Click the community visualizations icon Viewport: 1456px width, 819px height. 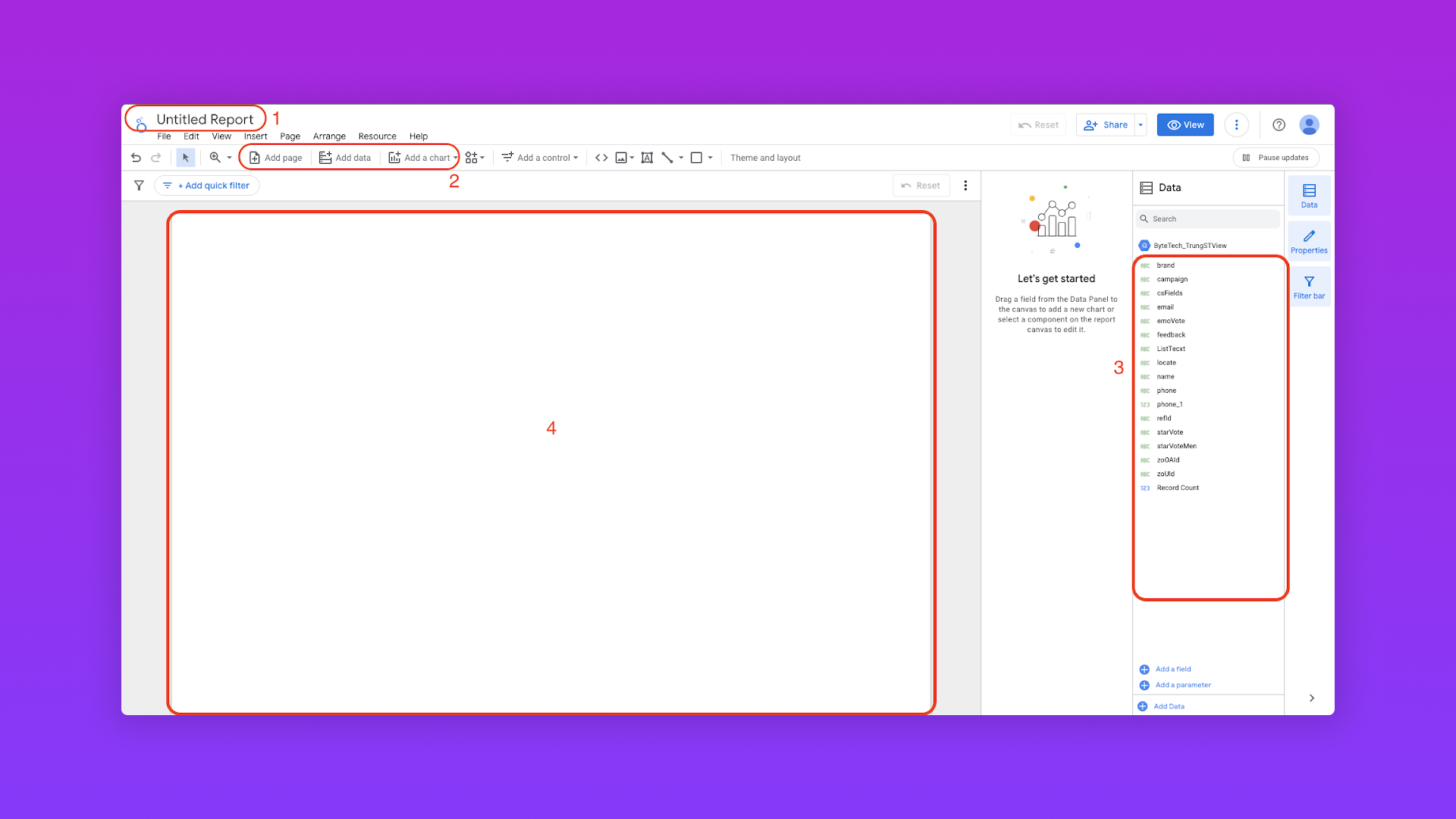(472, 158)
